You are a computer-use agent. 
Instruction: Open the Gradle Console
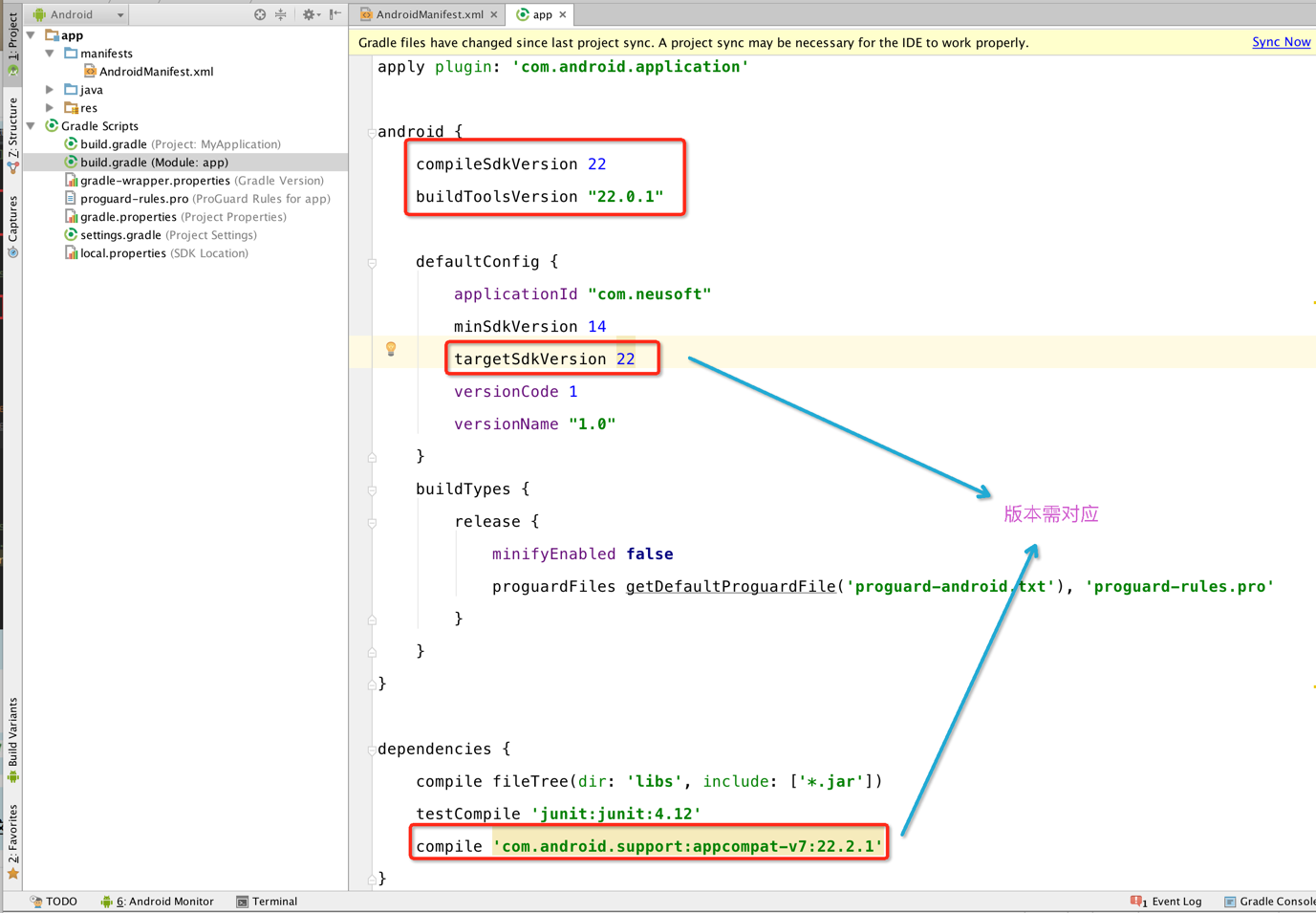(1269, 902)
